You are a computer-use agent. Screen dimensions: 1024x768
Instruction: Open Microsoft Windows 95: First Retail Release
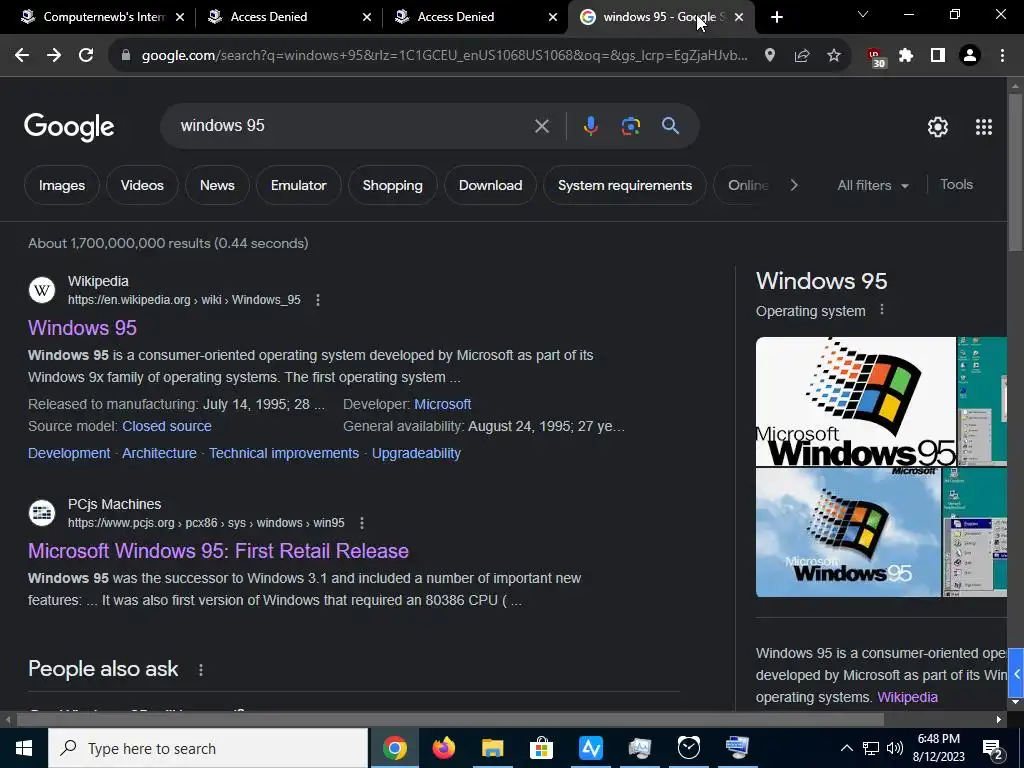coord(218,551)
